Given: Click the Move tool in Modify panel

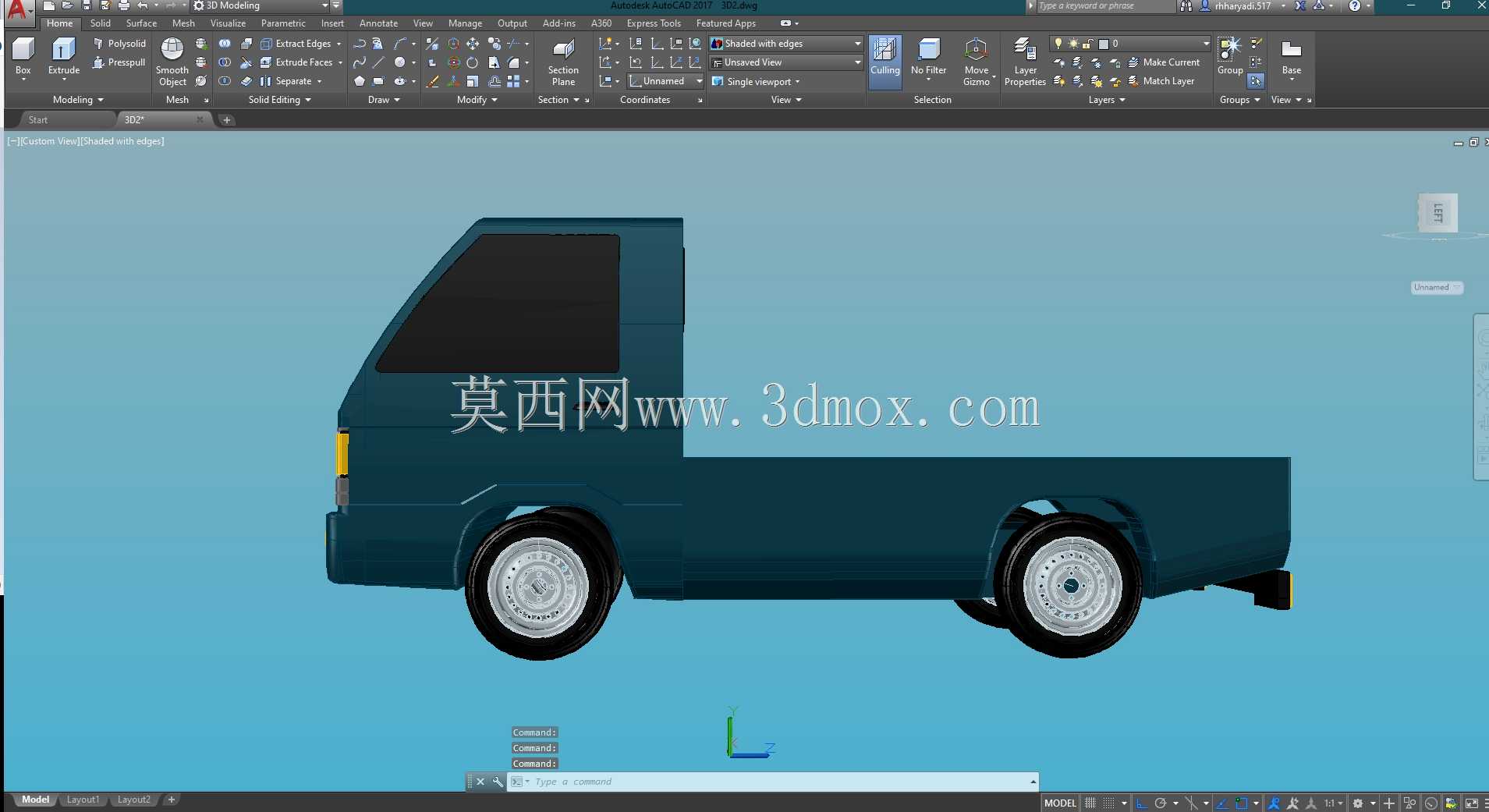Looking at the screenshot, I should click(473, 44).
